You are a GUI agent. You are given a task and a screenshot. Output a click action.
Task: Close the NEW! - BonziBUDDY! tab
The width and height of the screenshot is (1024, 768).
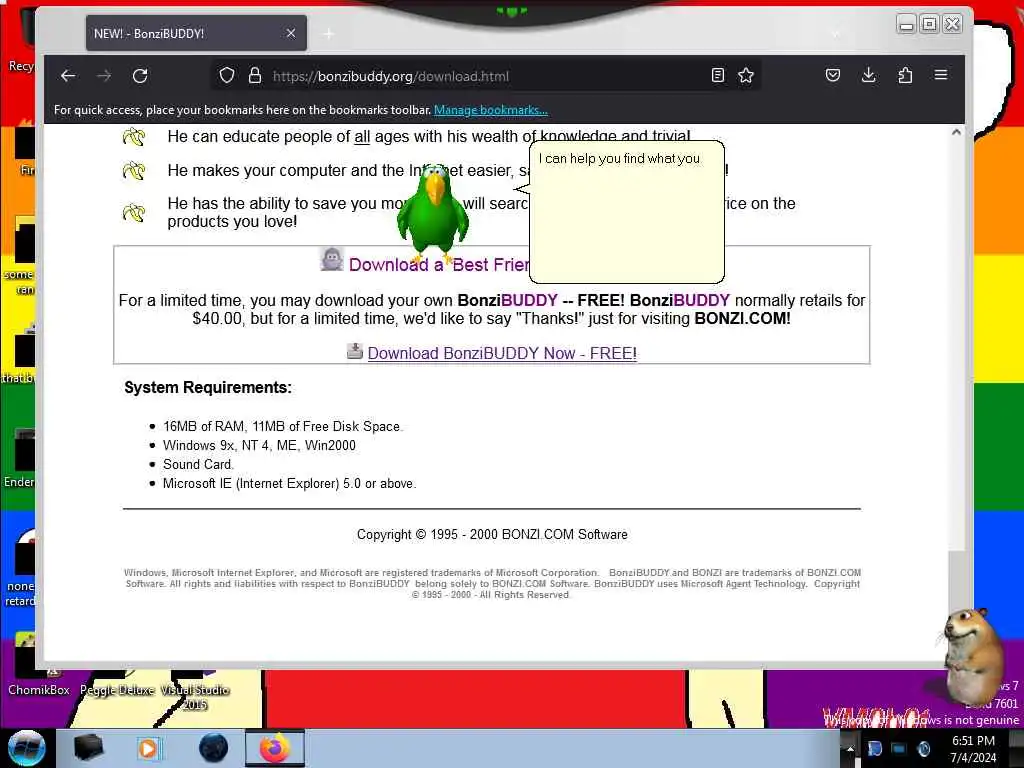point(291,33)
